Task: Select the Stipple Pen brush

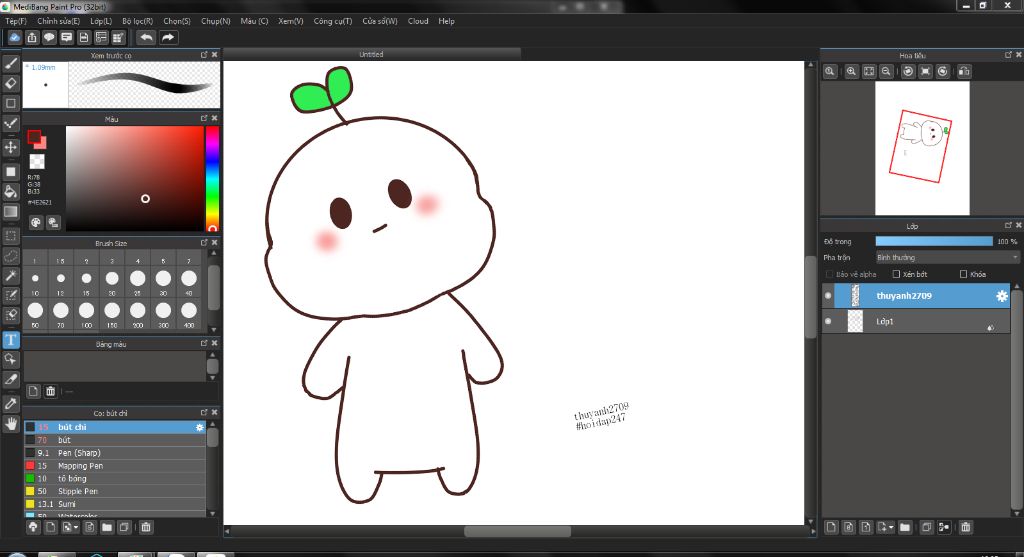Action: coord(115,491)
